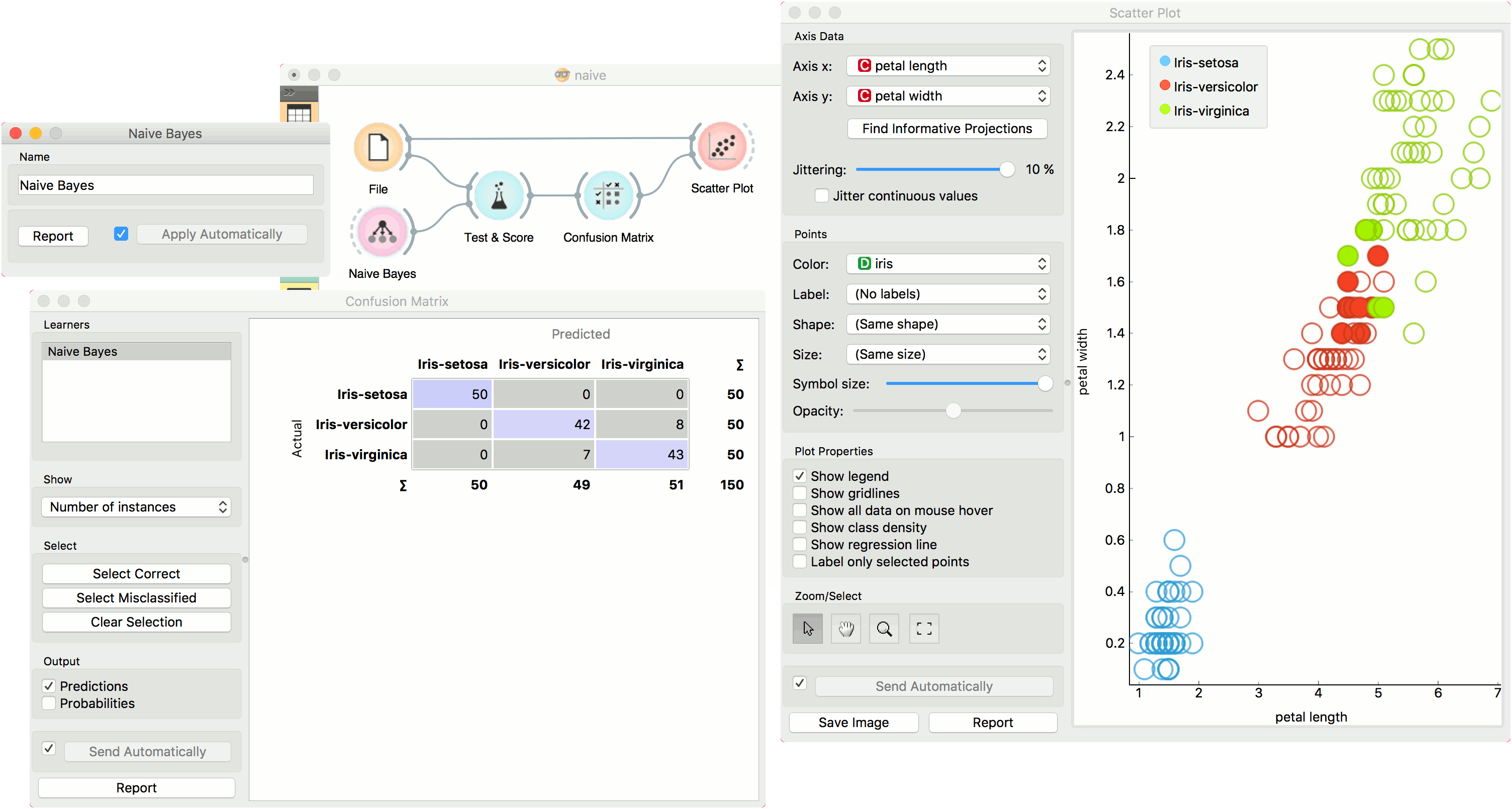Open the Axis x petal length dropdown
The height and width of the screenshot is (809, 1512).
[x=948, y=66]
